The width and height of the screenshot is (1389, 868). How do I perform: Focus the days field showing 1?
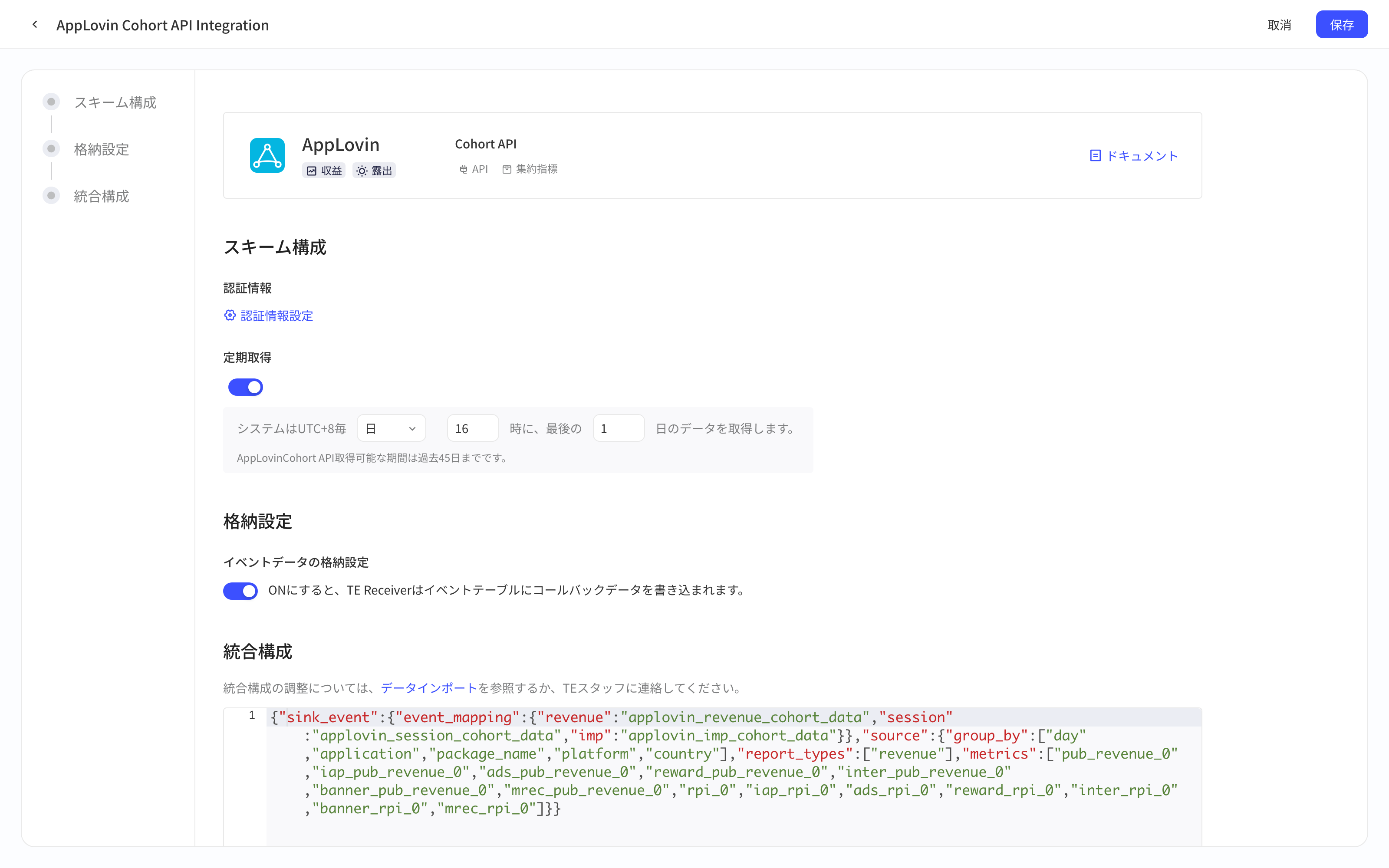618,428
